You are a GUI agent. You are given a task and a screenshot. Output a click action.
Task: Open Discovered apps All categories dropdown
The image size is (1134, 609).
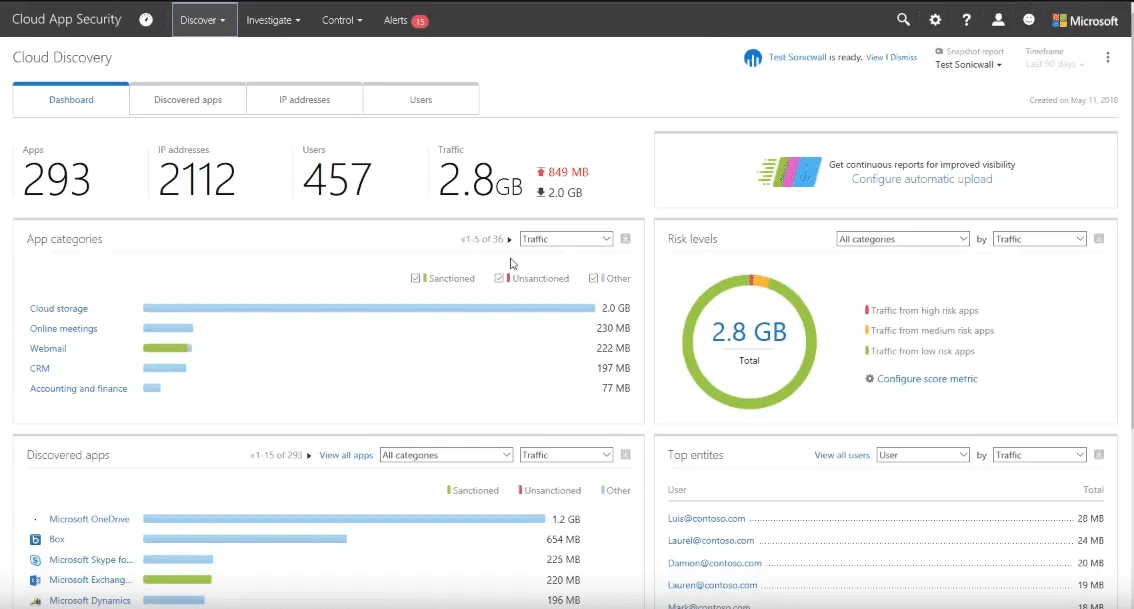(446, 455)
